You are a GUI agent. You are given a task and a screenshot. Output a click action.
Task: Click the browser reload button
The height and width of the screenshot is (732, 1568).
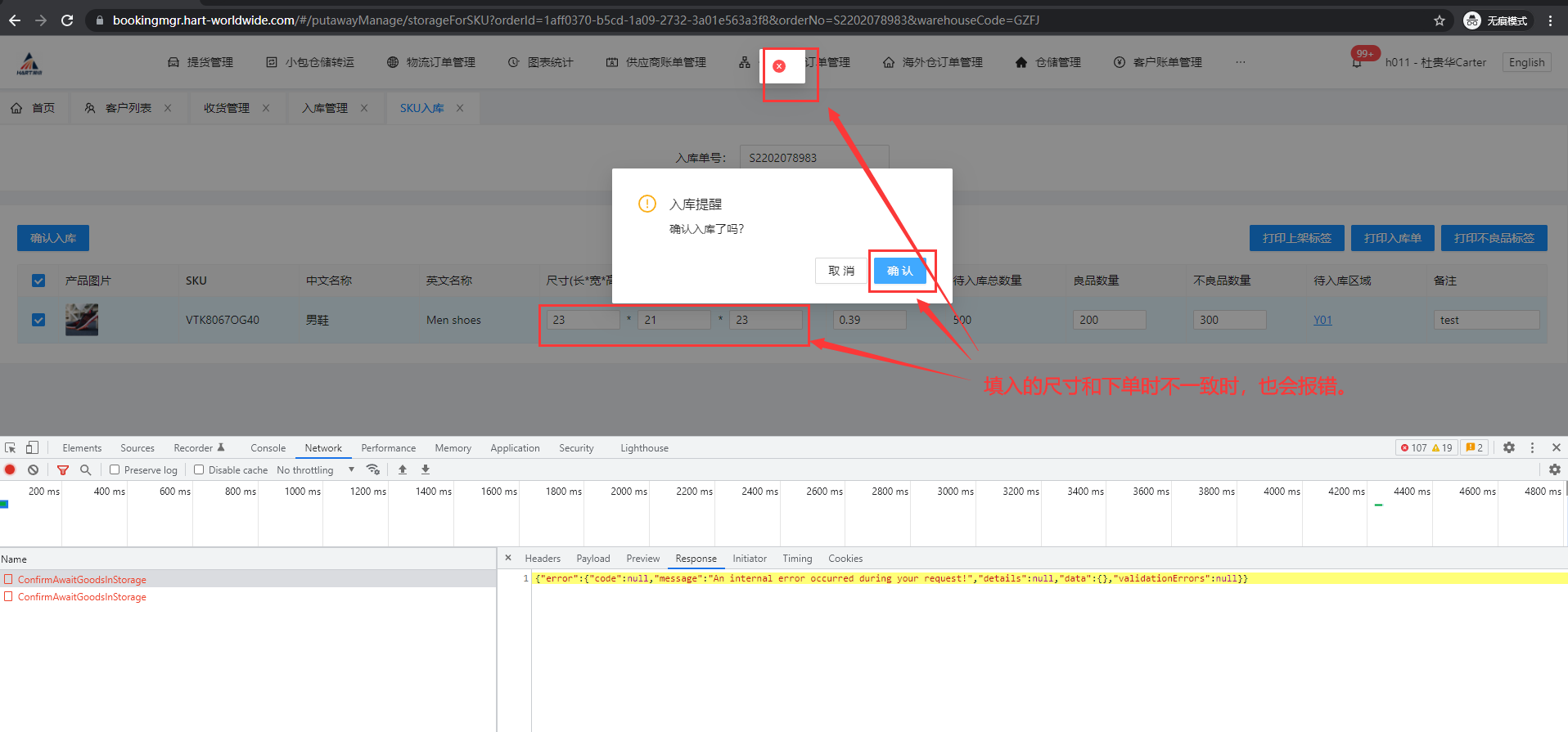[67, 20]
